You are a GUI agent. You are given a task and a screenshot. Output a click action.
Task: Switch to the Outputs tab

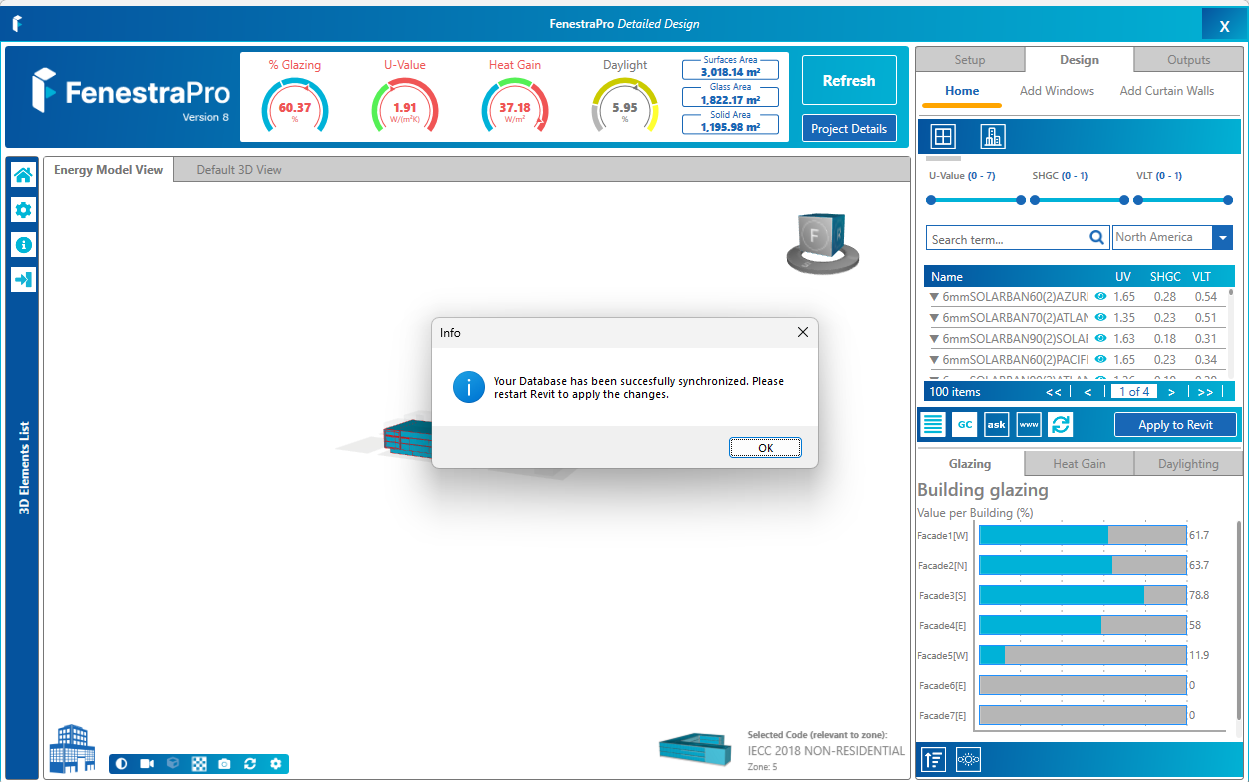point(1189,60)
